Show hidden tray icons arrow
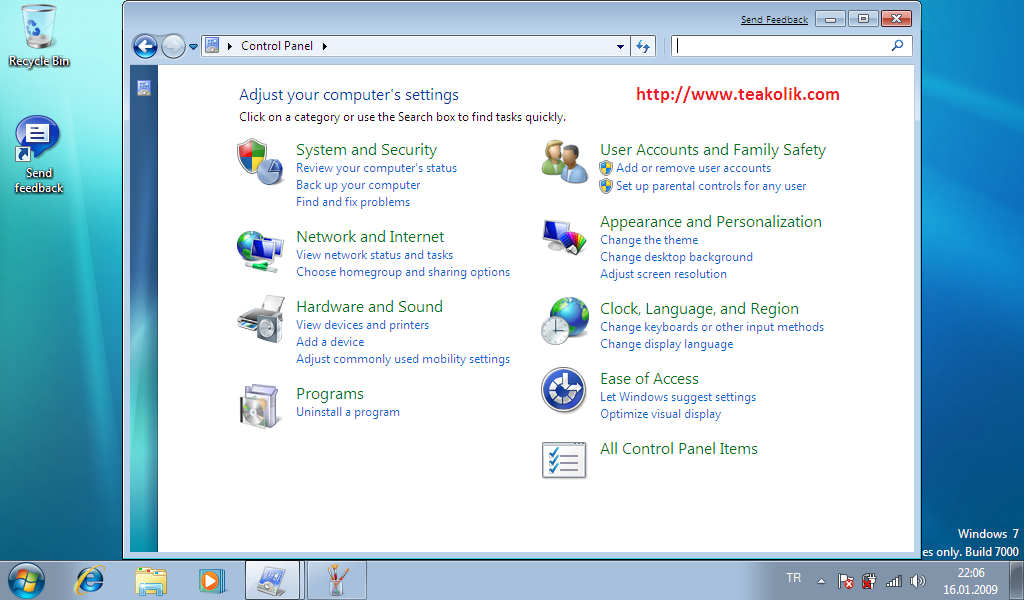The width and height of the screenshot is (1024, 600). (x=822, y=580)
